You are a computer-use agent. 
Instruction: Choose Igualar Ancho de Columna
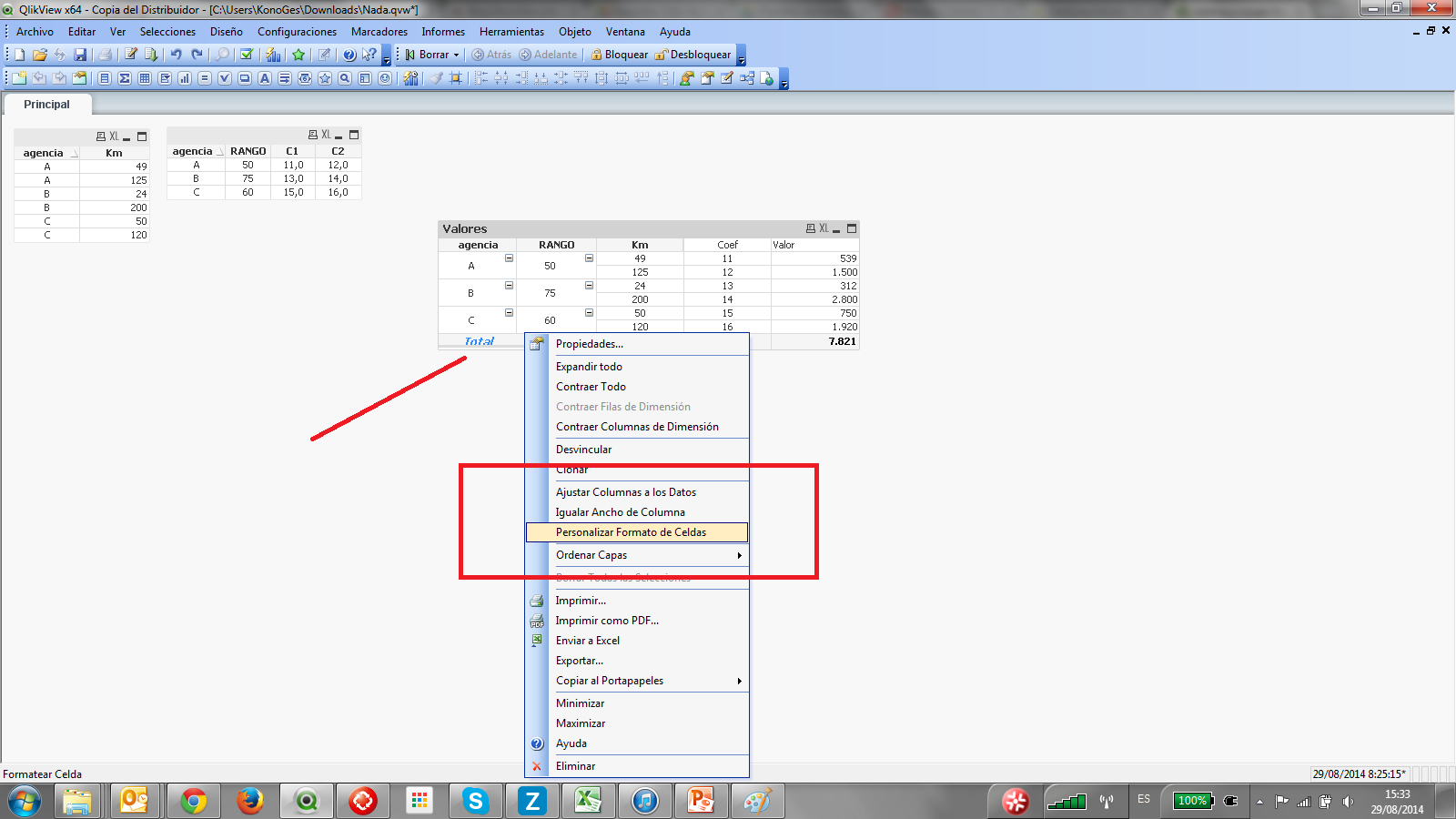tap(637, 512)
